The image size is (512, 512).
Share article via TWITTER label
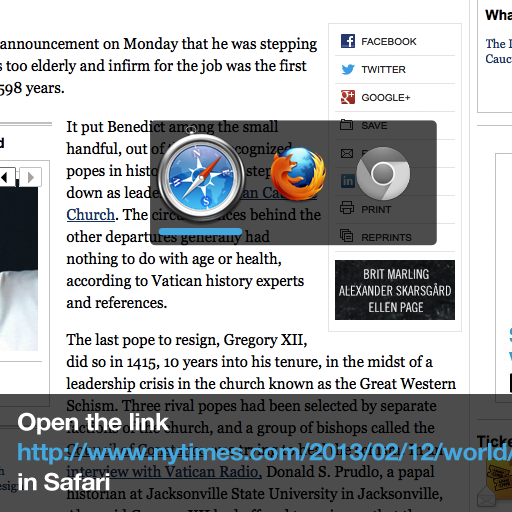[x=383, y=70]
